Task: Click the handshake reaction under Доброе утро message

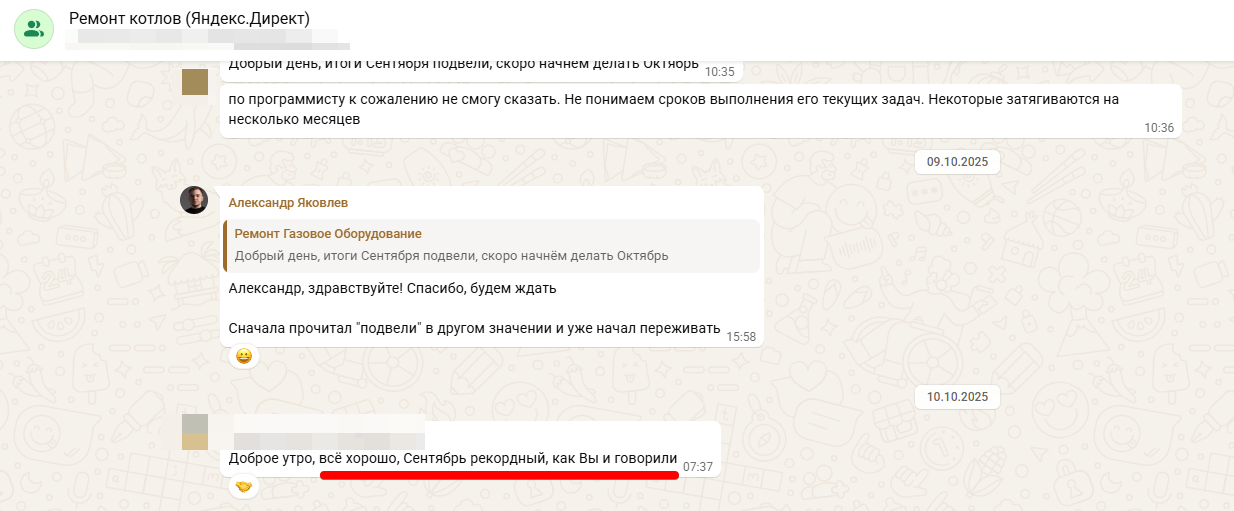Action: 244,487
